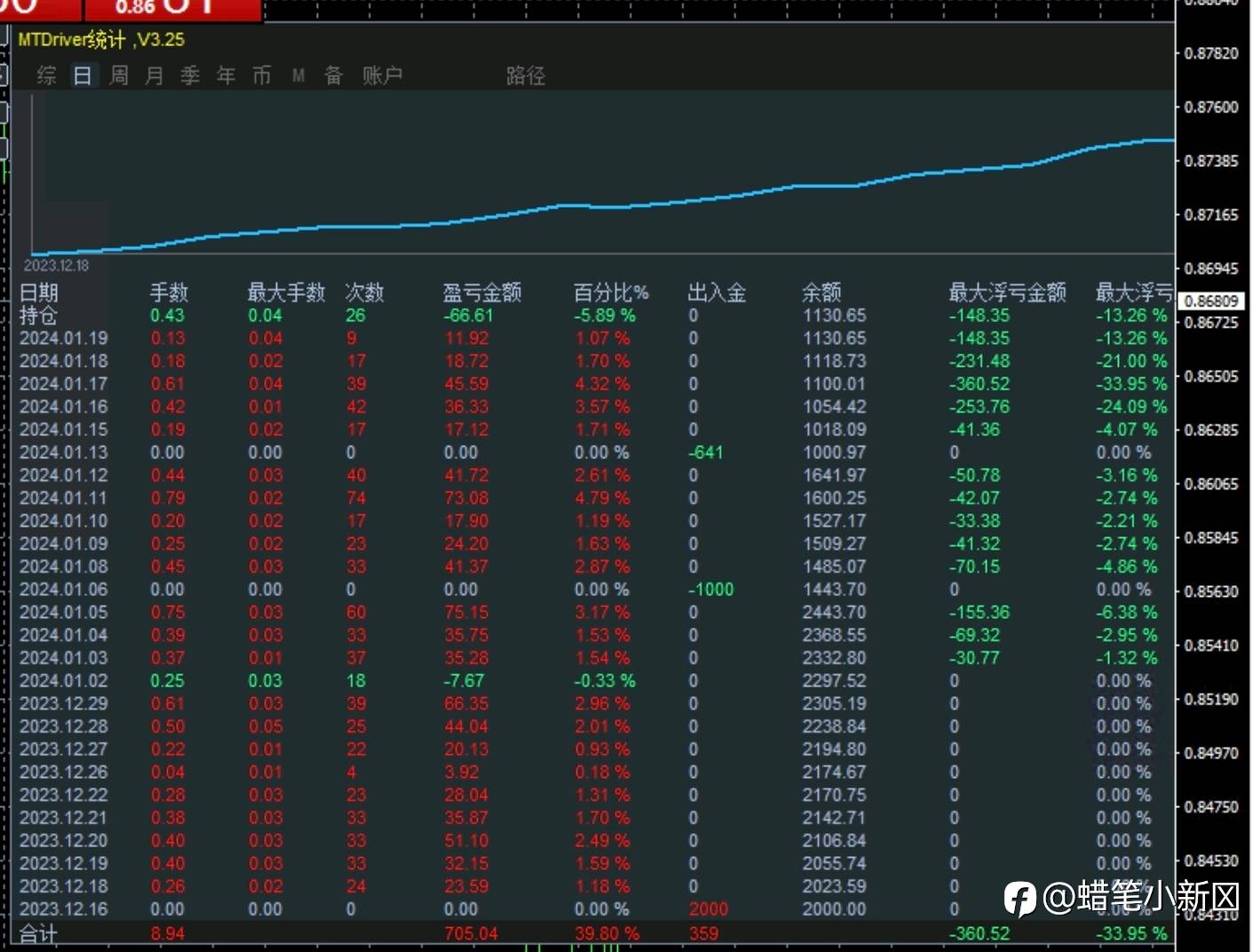Switch to the 综 summary tab
1253x952 pixels.
[x=47, y=75]
